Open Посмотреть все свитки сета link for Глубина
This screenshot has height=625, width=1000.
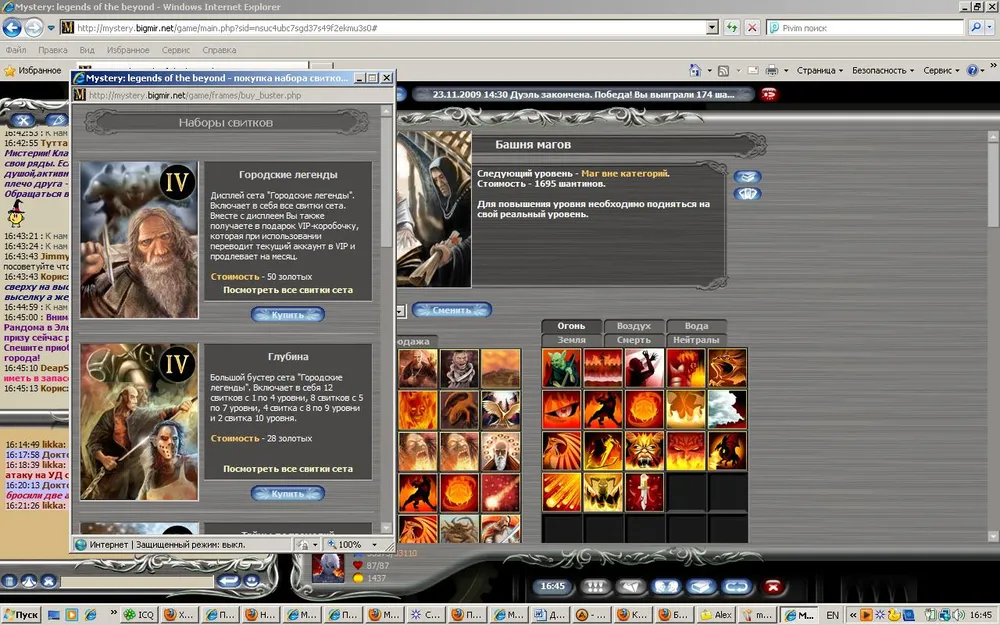tap(288, 468)
